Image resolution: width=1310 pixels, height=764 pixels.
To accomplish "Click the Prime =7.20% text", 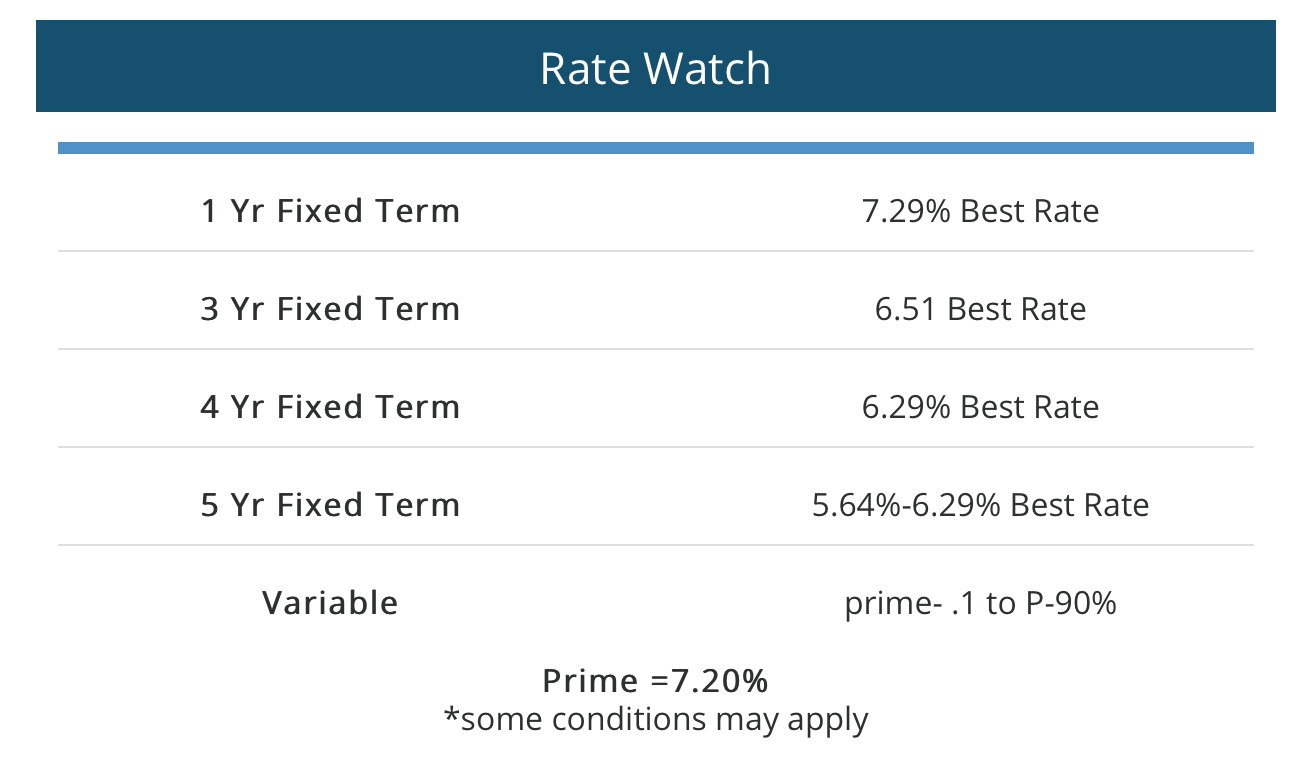I will tap(655, 681).
